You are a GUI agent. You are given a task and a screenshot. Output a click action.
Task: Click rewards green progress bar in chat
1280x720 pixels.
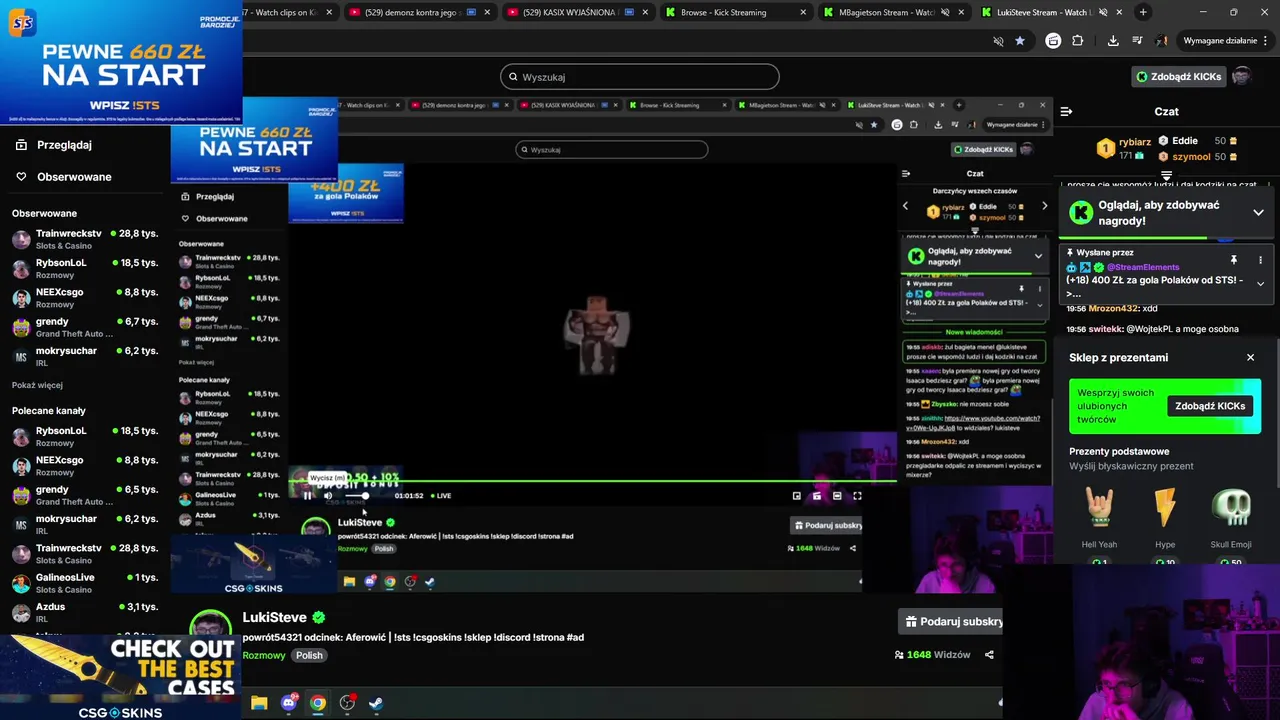pyautogui.click(x=1166, y=238)
